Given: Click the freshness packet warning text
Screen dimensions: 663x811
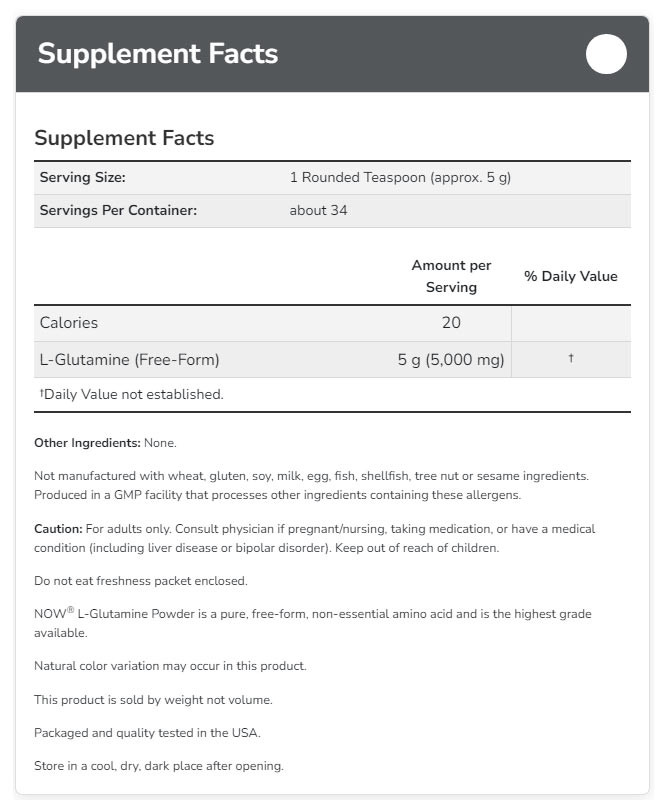Looking at the screenshot, I should point(140,580).
